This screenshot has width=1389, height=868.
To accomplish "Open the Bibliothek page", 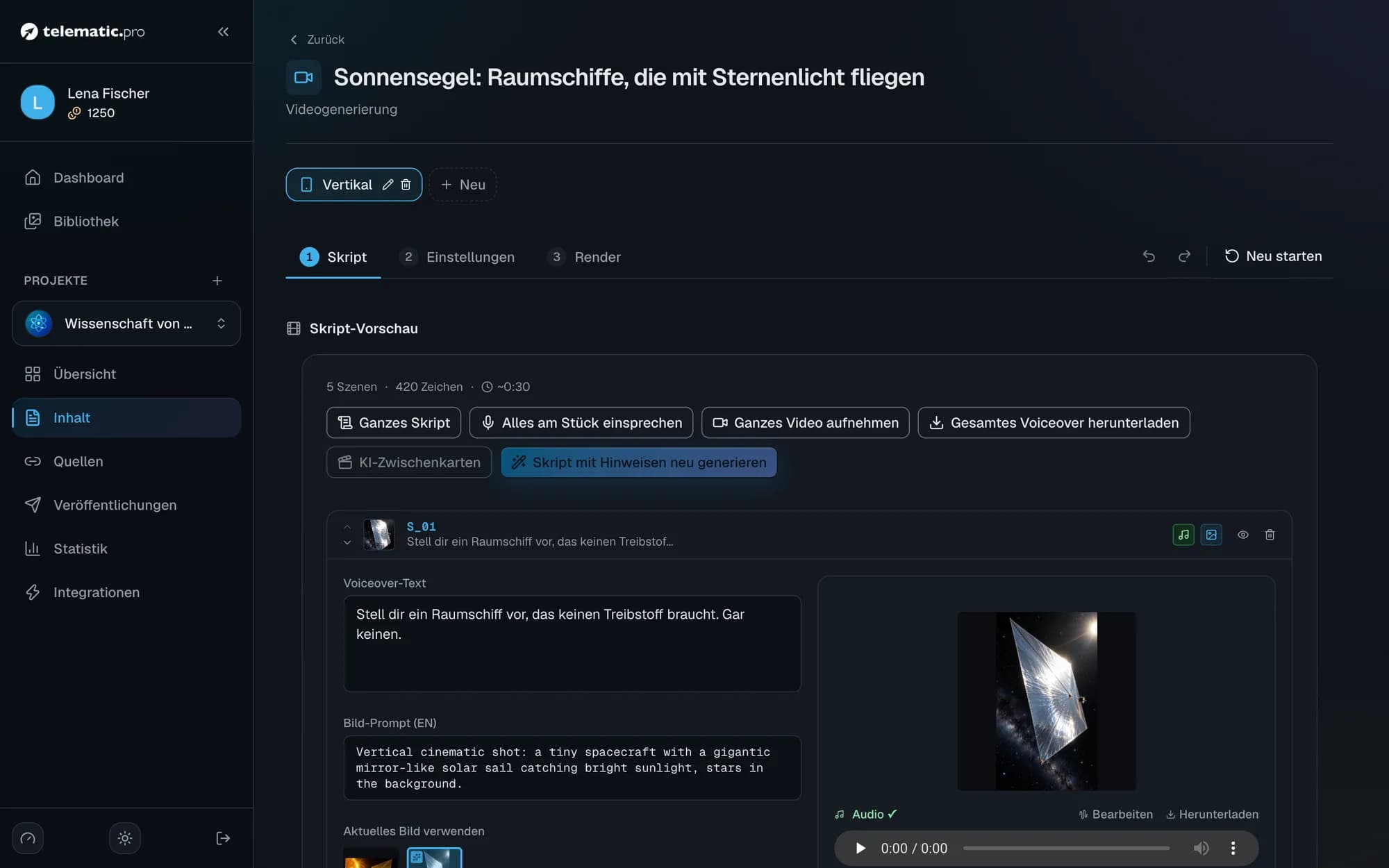I will pos(126,222).
